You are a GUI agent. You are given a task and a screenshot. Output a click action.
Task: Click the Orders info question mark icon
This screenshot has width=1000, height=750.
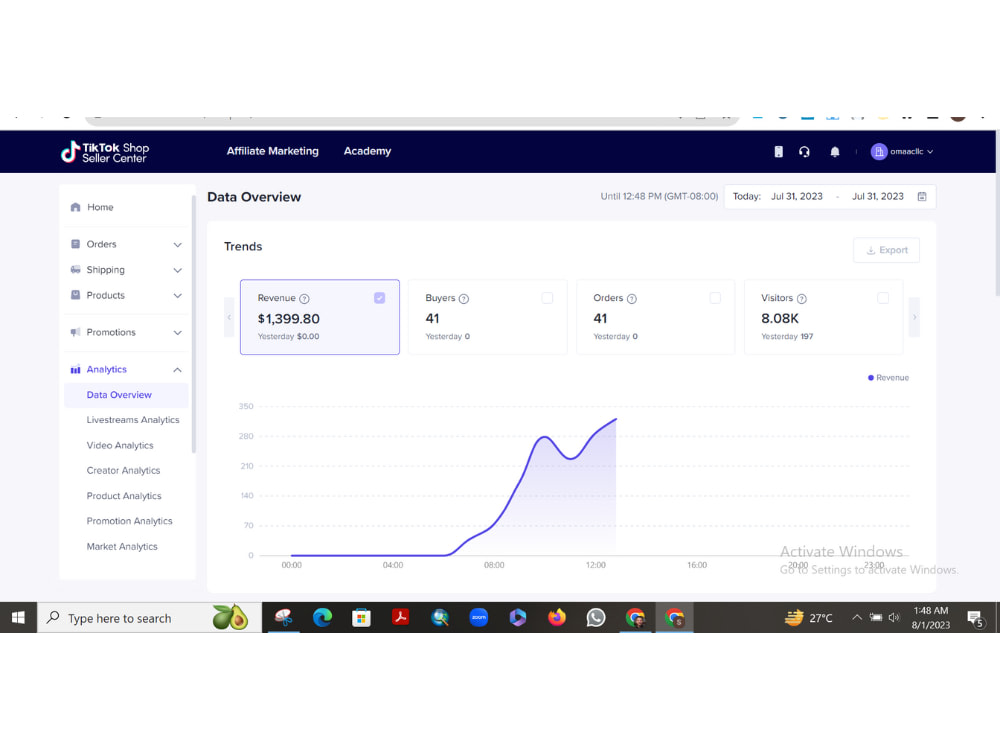[631, 298]
